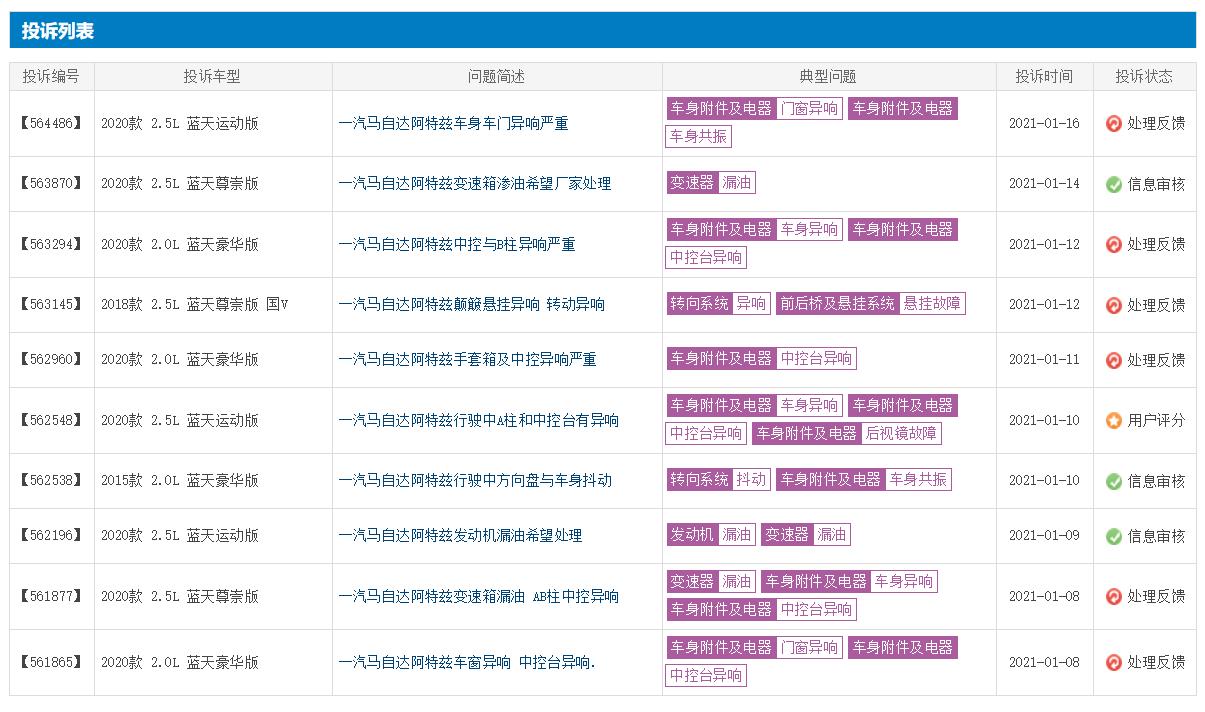Image resolution: width=1205 pixels, height=712 pixels.
Task: Click 车身异响 tag in row 561877
Action: point(904,582)
